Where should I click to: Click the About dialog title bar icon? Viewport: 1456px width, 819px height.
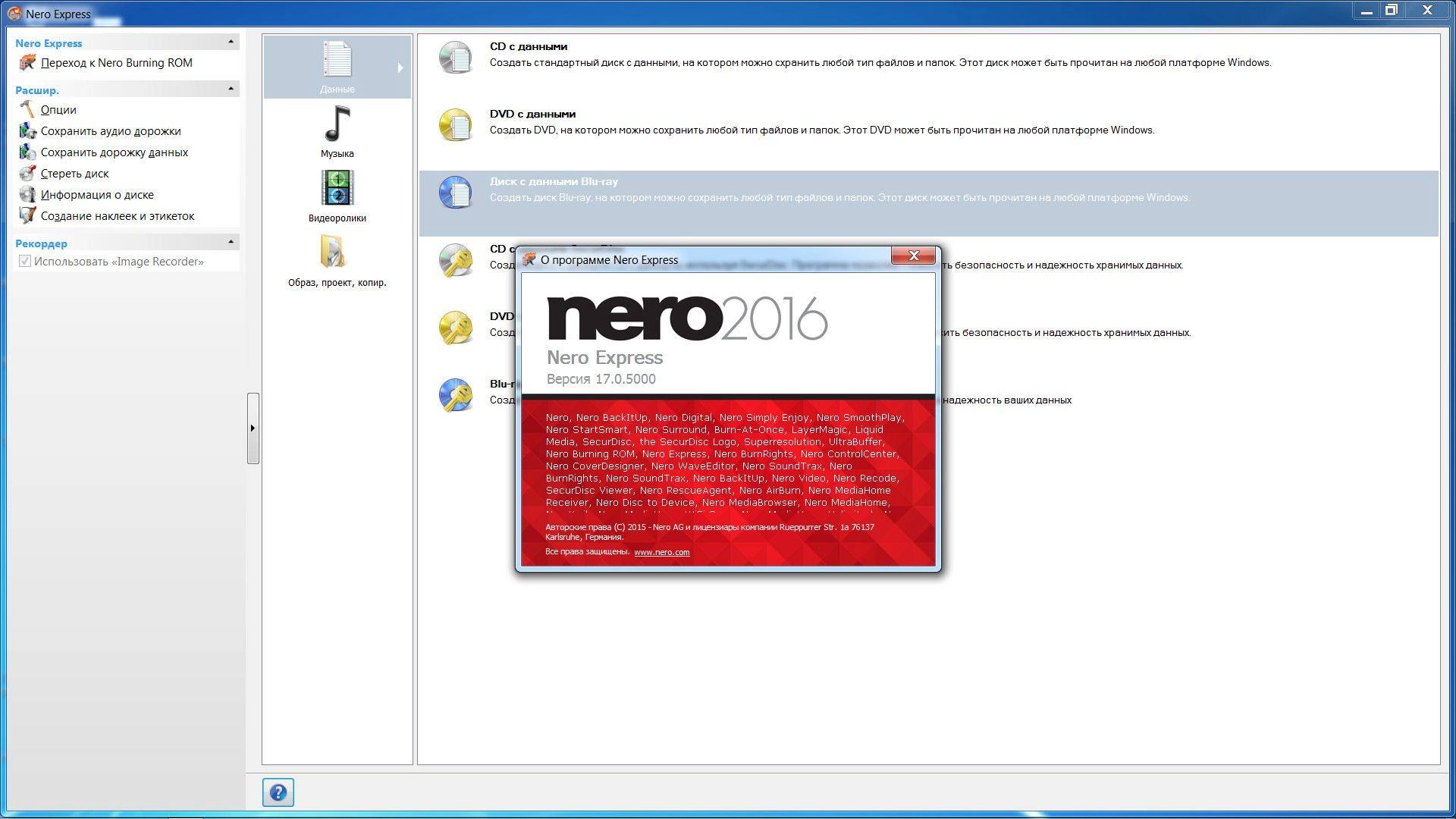[x=529, y=259]
